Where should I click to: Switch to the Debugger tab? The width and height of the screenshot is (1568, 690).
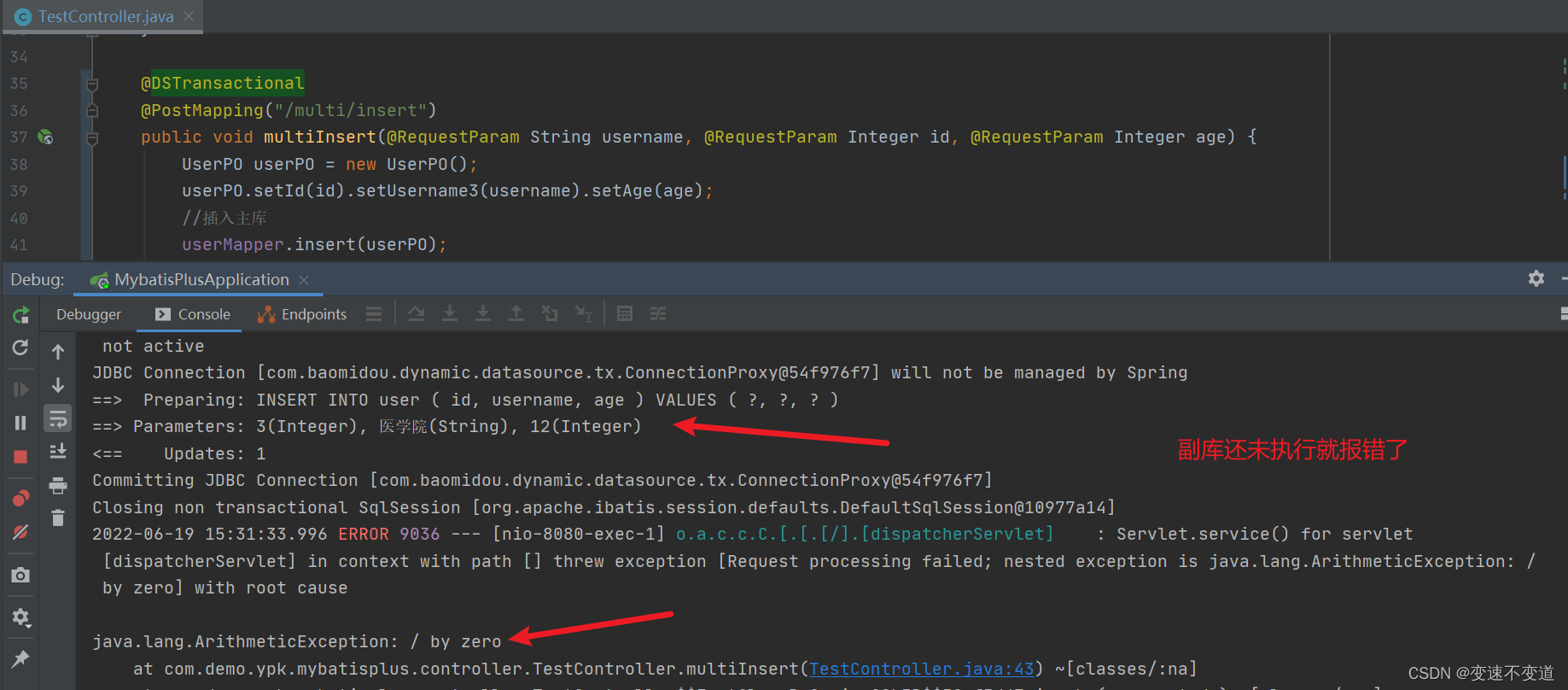pyautogui.click(x=89, y=314)
